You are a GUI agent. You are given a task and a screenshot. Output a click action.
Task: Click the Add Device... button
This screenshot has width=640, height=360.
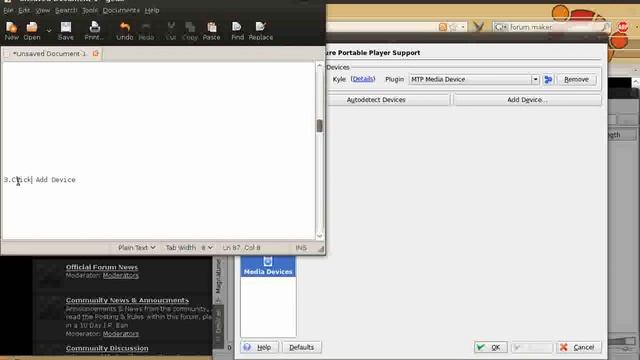pos(527,100)
